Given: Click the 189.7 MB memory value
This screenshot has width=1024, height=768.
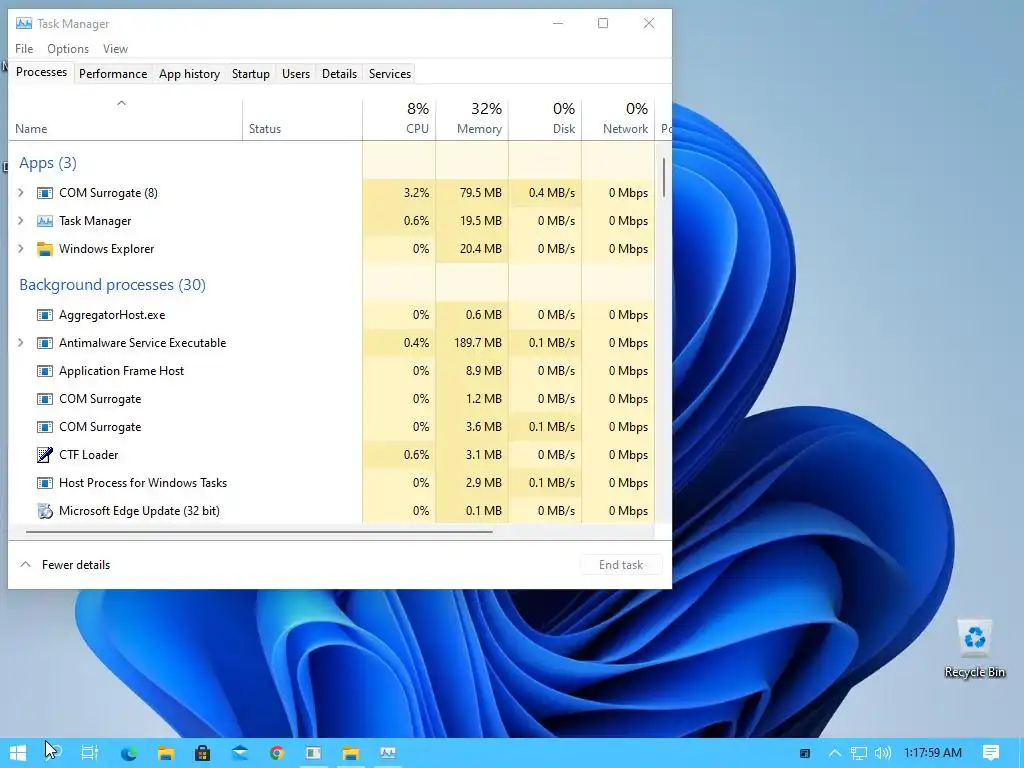Looking at the screenshot, I should coord(477,343).
